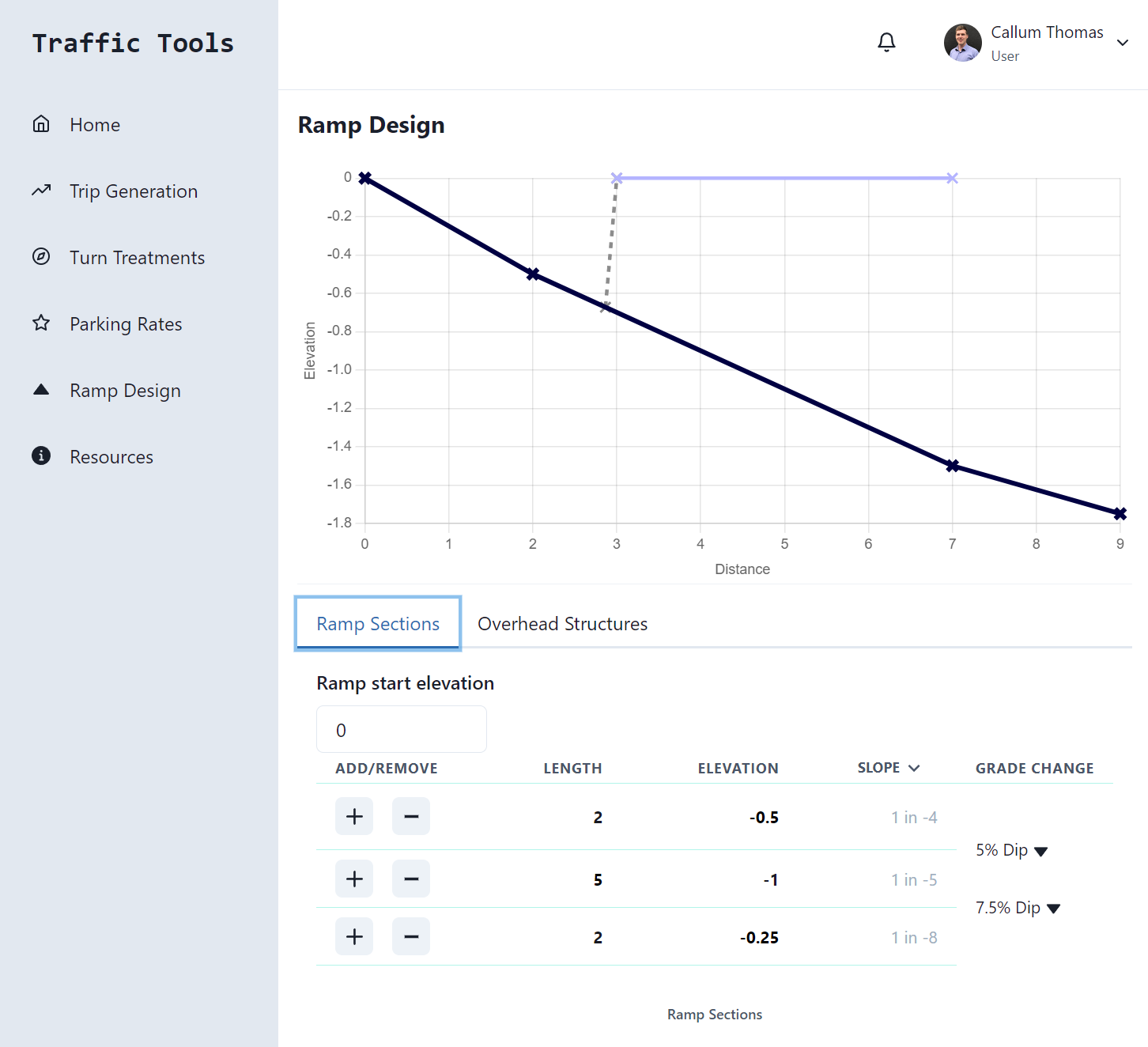Click Callum Thomas profile avatar
Screen dimensions: 1148x1047
(x=963, y=43)
